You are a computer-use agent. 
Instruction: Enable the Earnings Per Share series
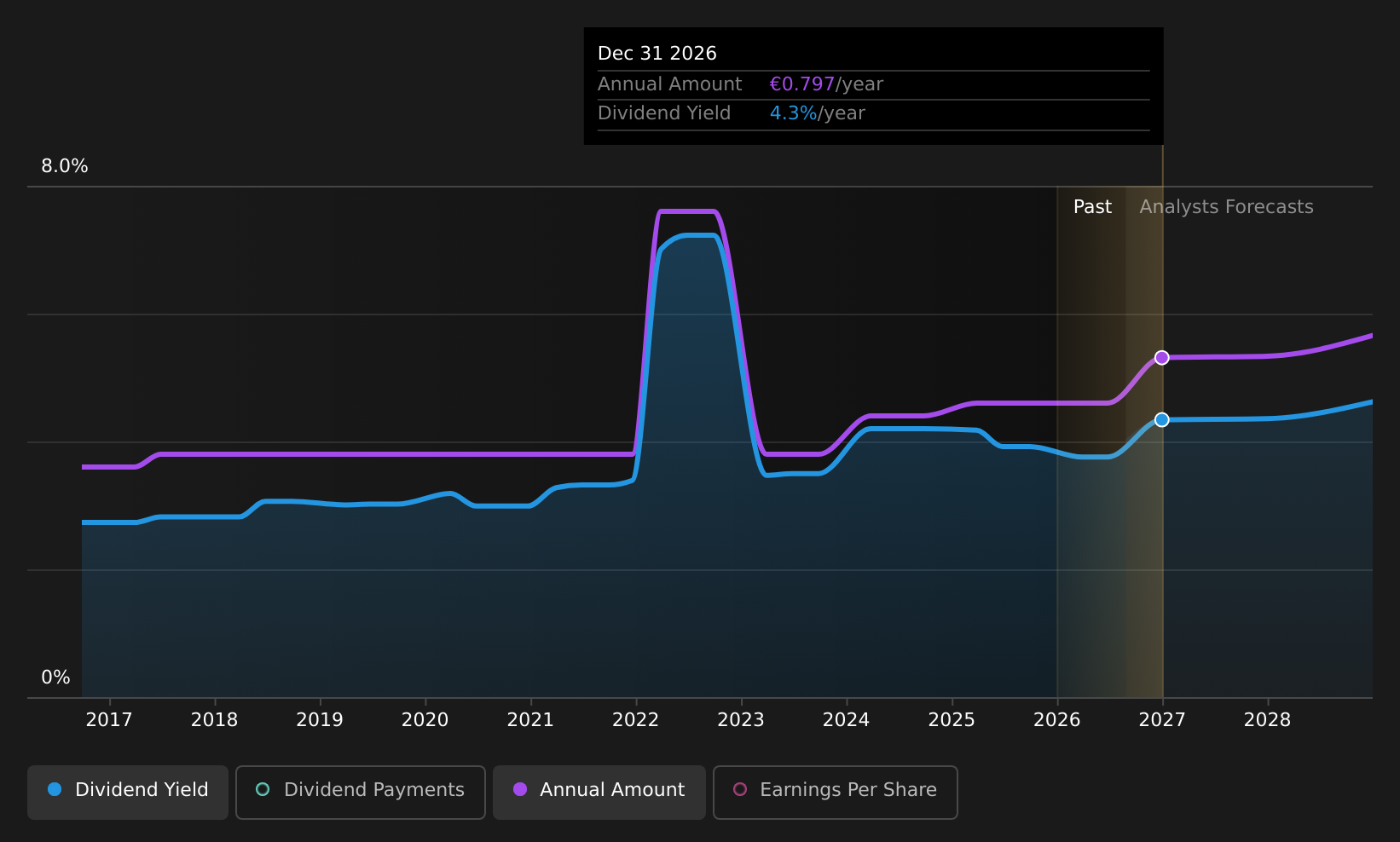click(x=835, y=792)
